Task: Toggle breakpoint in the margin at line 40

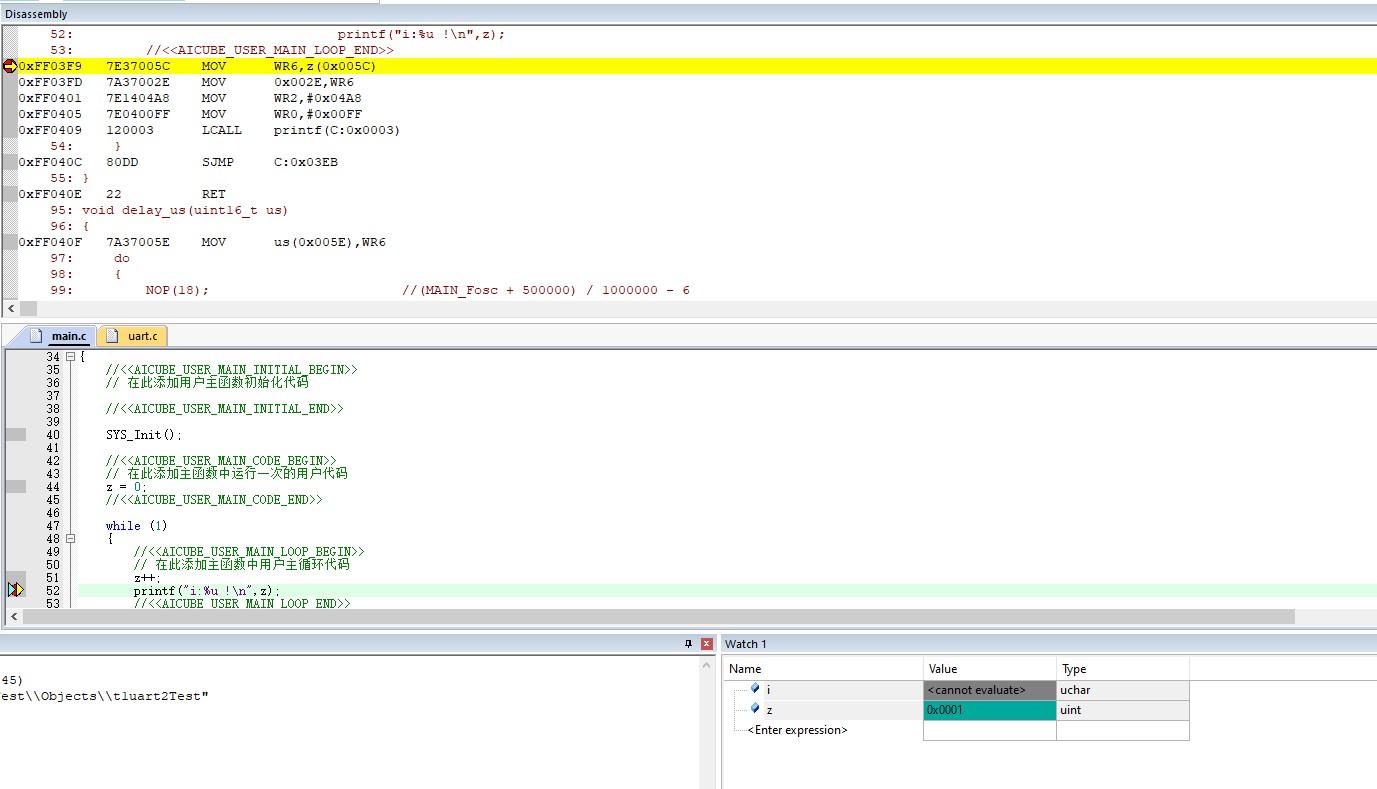Action: (15, 435)
